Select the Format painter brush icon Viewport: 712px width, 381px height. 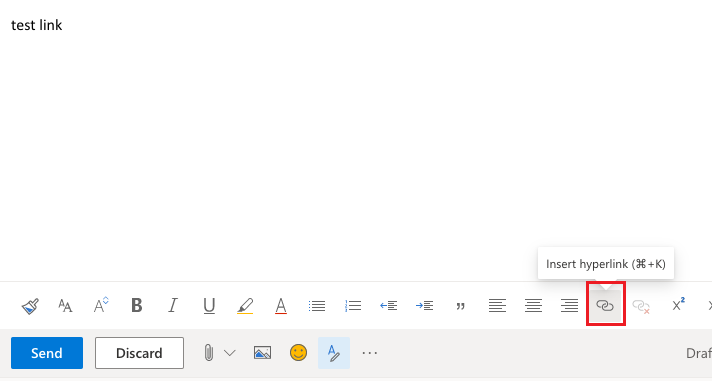tap(30, 306)
